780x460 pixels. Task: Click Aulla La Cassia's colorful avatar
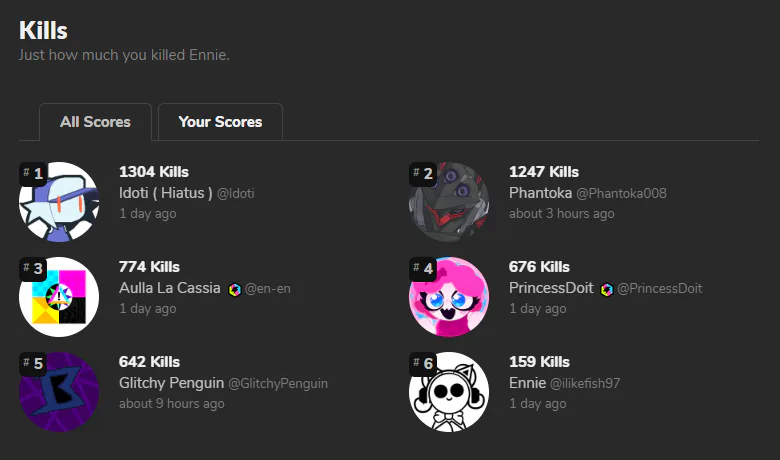click(x=59, y=297)
